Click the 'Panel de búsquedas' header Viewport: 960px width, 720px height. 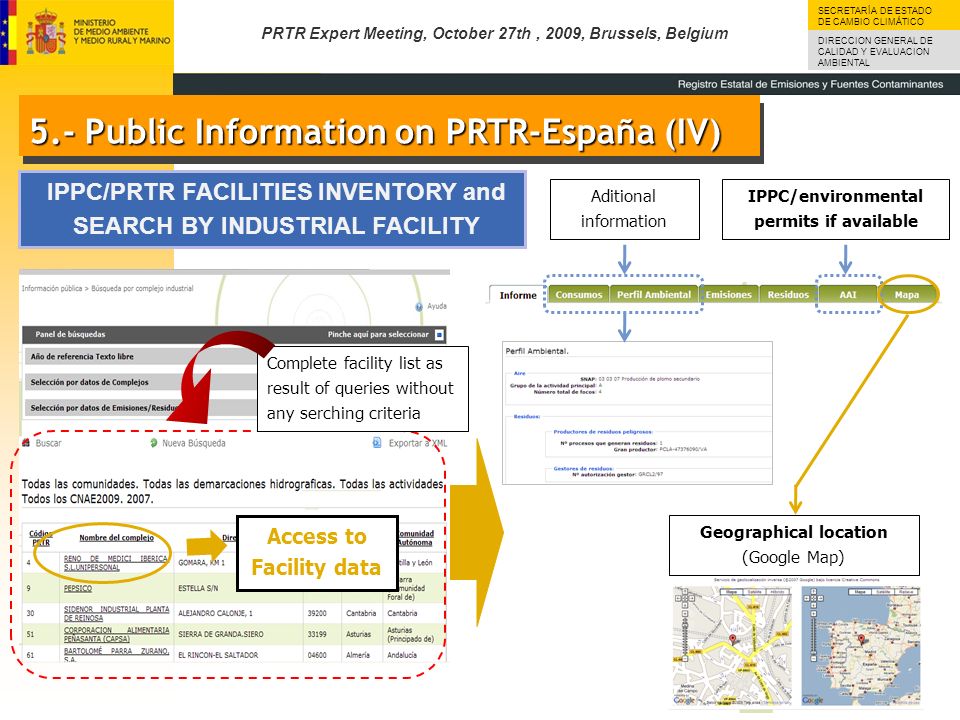click(x=70, y=334)
